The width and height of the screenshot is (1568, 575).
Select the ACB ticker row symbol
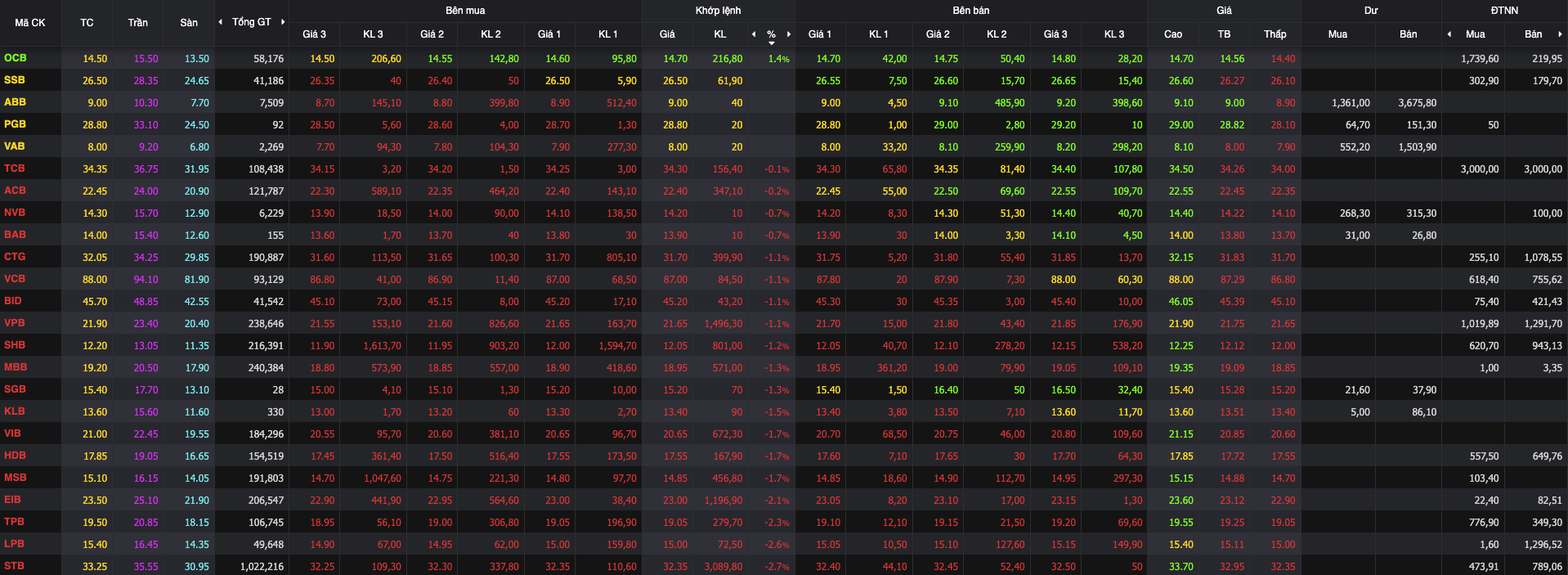15,191
